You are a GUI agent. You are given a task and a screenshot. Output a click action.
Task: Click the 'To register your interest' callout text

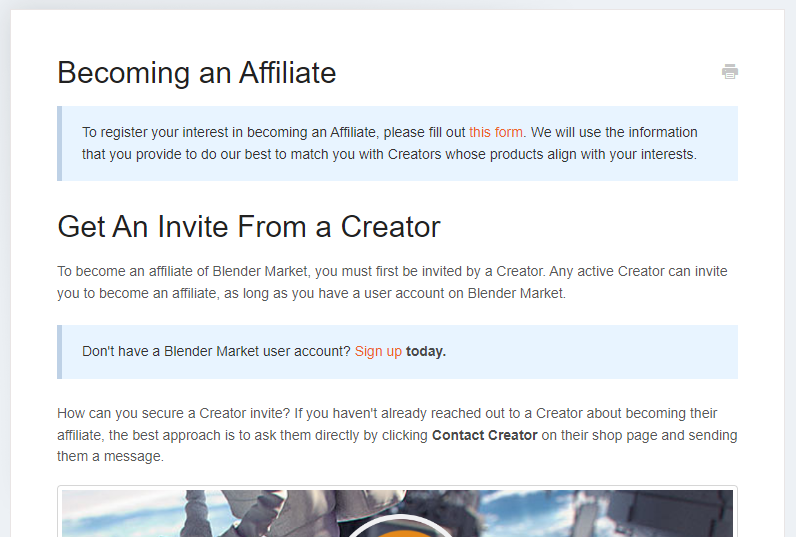coord(389,143)
